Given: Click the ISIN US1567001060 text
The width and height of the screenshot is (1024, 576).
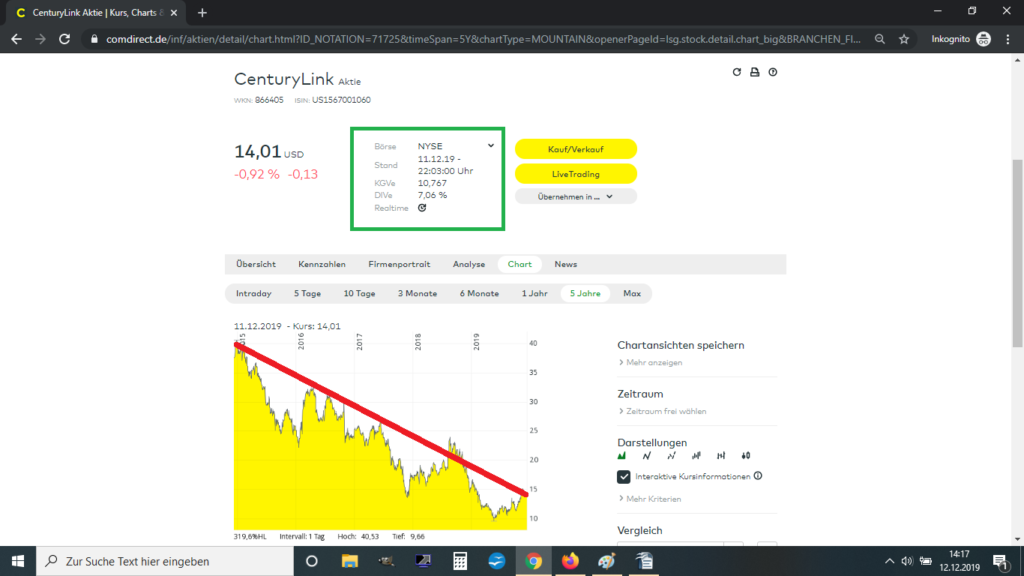Looking at the screenshot, I should [332, 100].
